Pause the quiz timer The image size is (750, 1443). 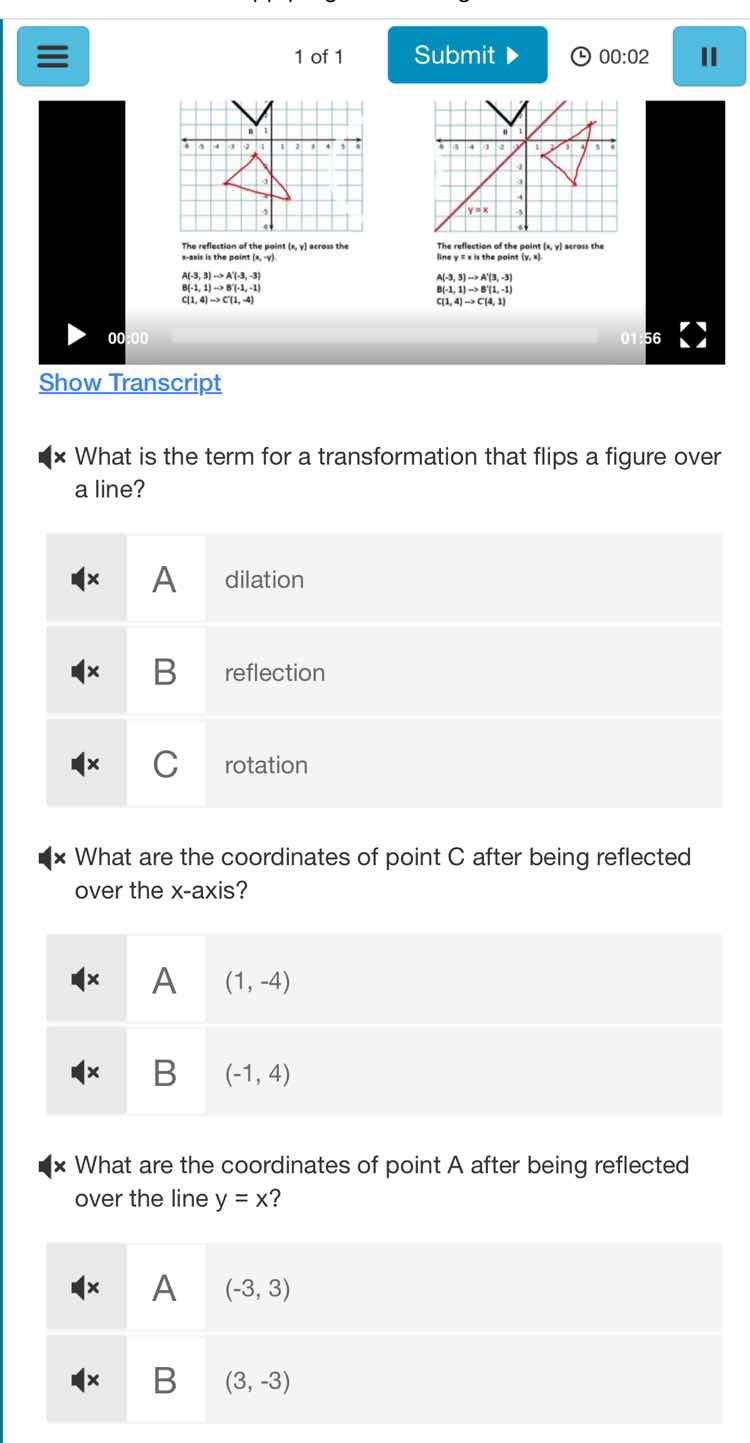710,55
